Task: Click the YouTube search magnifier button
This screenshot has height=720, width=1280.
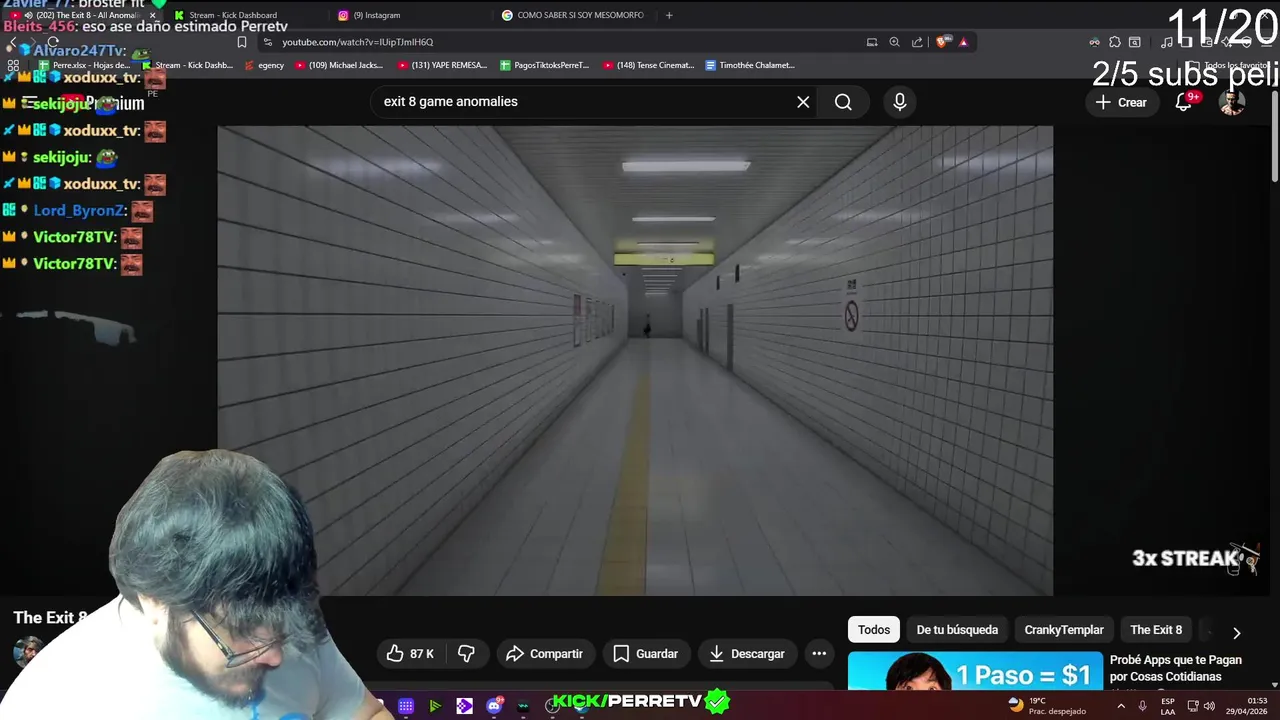Action: (x=843, y=102)
